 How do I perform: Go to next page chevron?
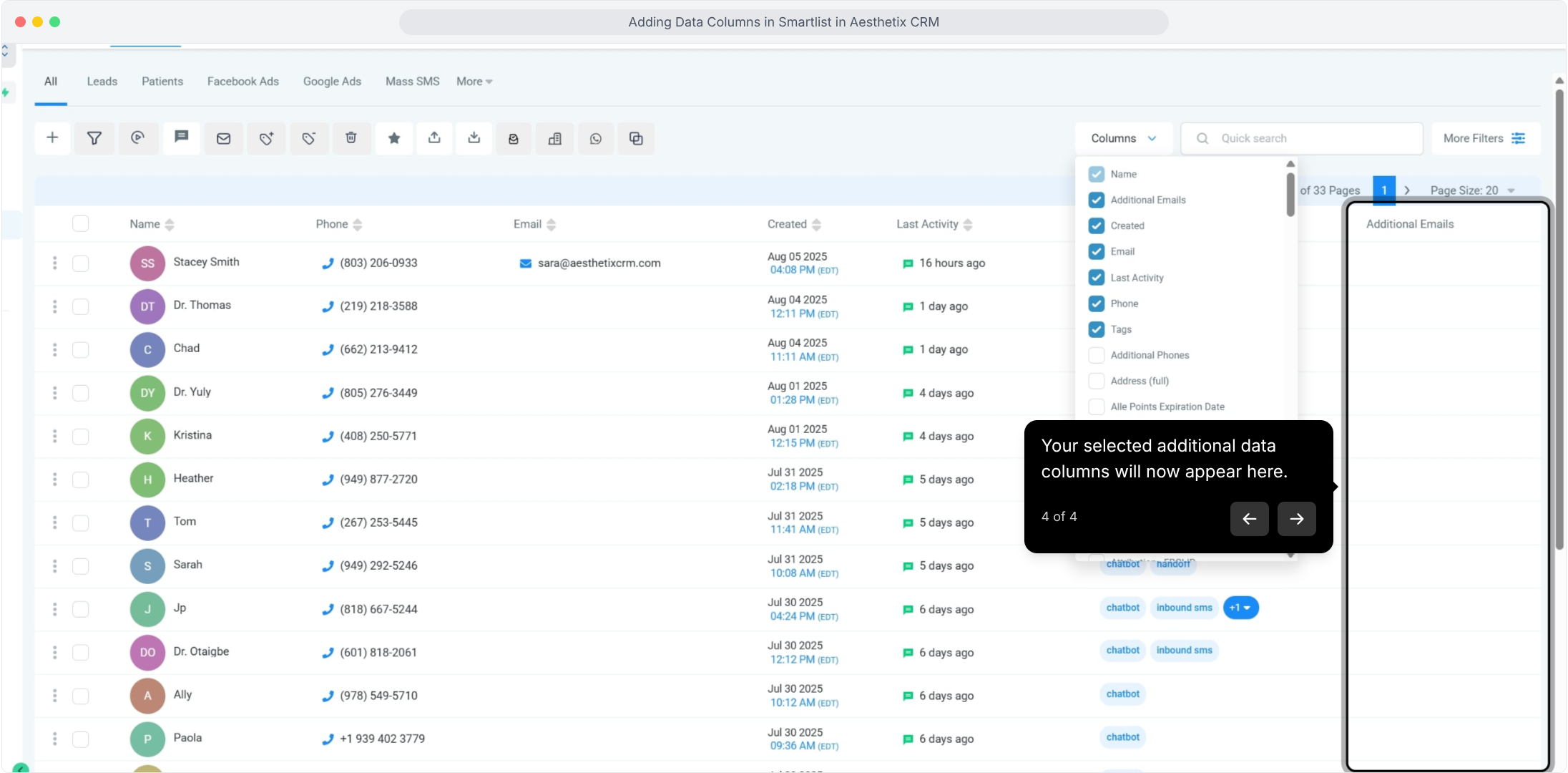pyautogui.click(x=1407, y=190)
